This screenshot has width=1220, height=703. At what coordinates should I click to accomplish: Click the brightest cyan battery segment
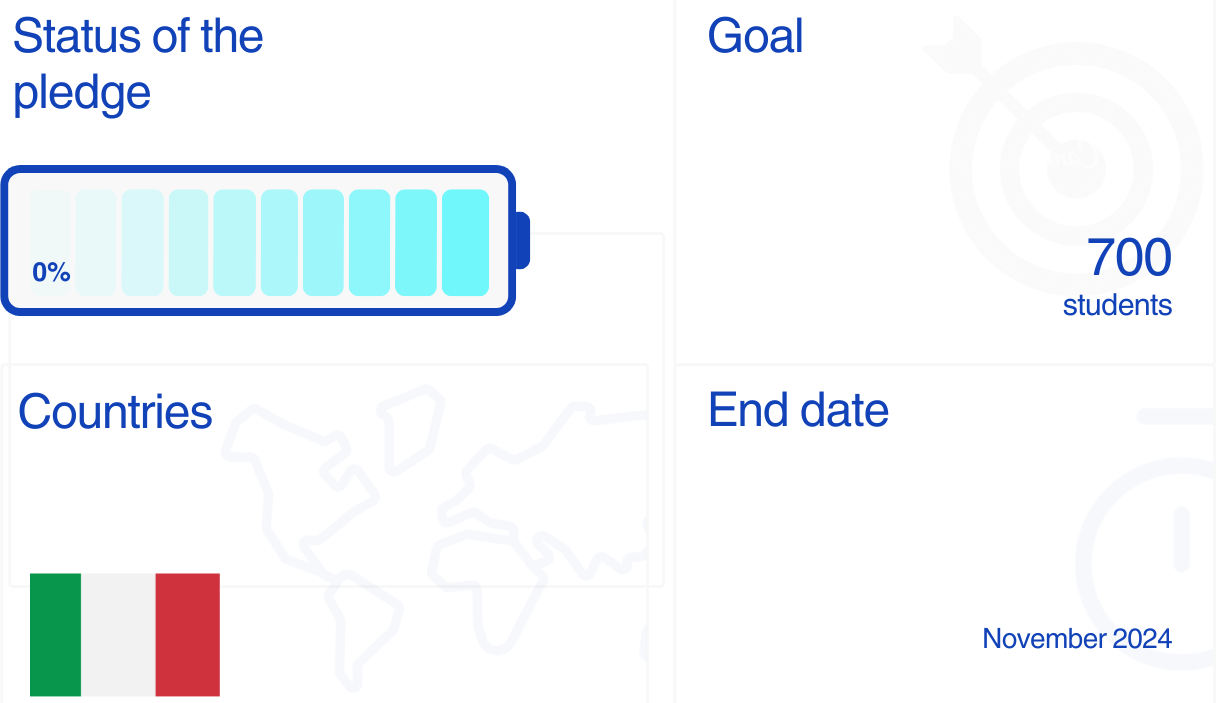[465, 242]
